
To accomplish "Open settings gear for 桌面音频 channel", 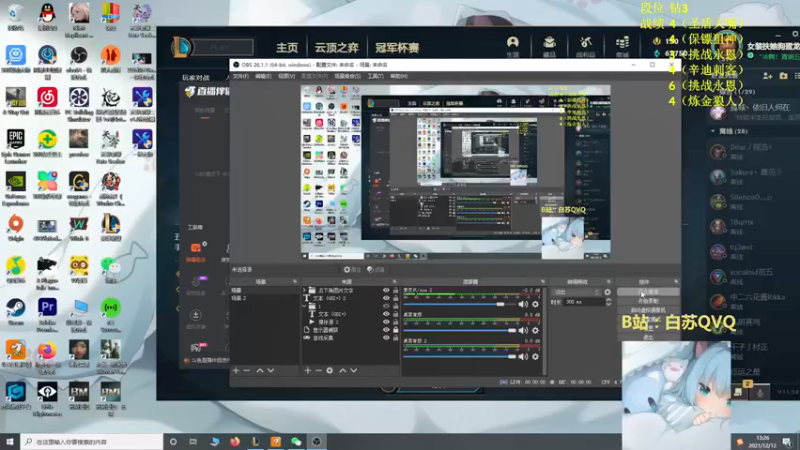I will [535, 330].
